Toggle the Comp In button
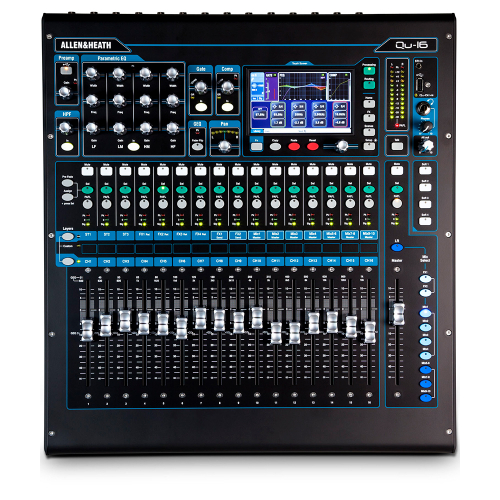The height and width of the screenshot is (500, 500). point(227,107)
